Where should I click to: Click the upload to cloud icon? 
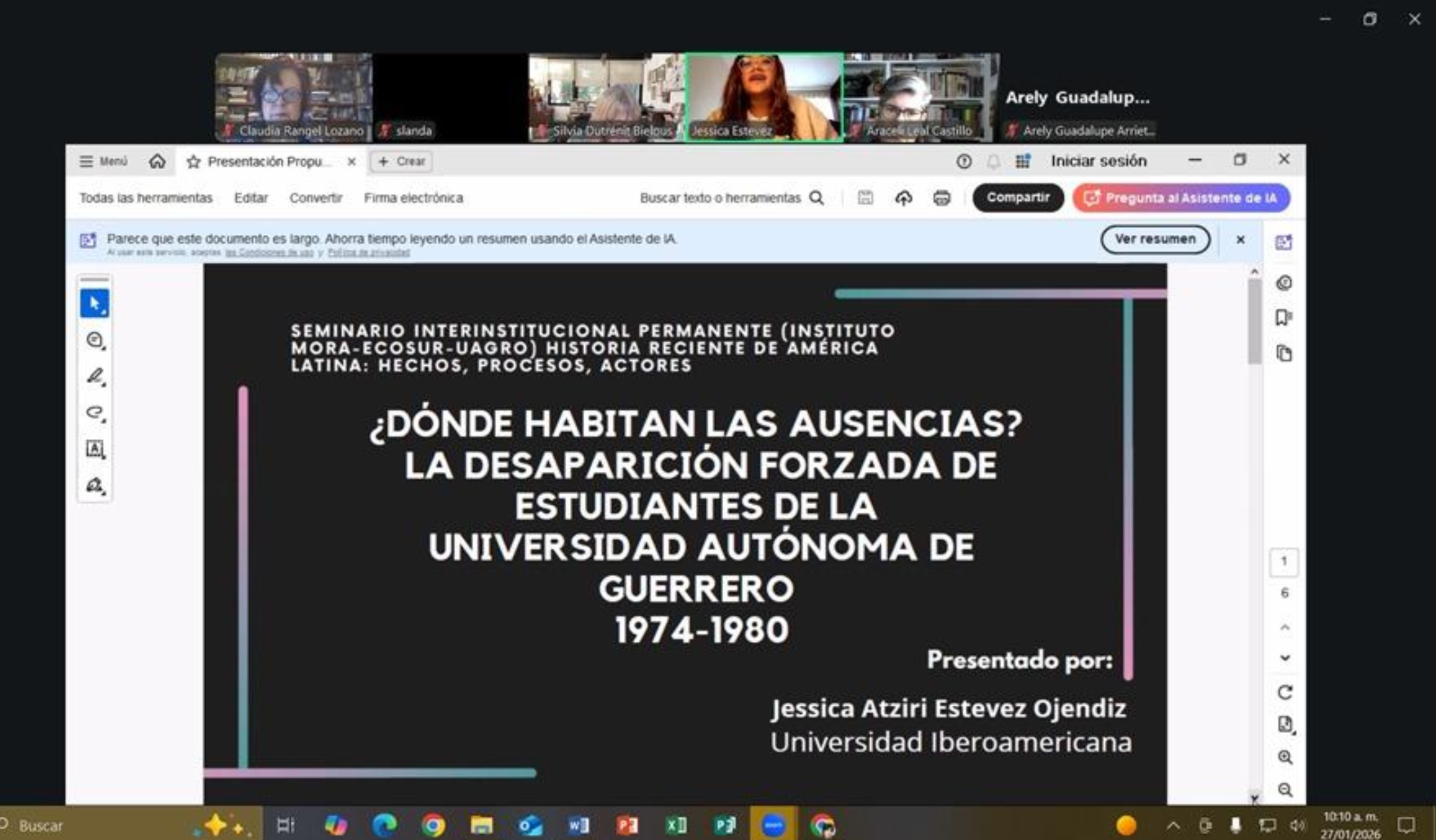pos(903,198)
